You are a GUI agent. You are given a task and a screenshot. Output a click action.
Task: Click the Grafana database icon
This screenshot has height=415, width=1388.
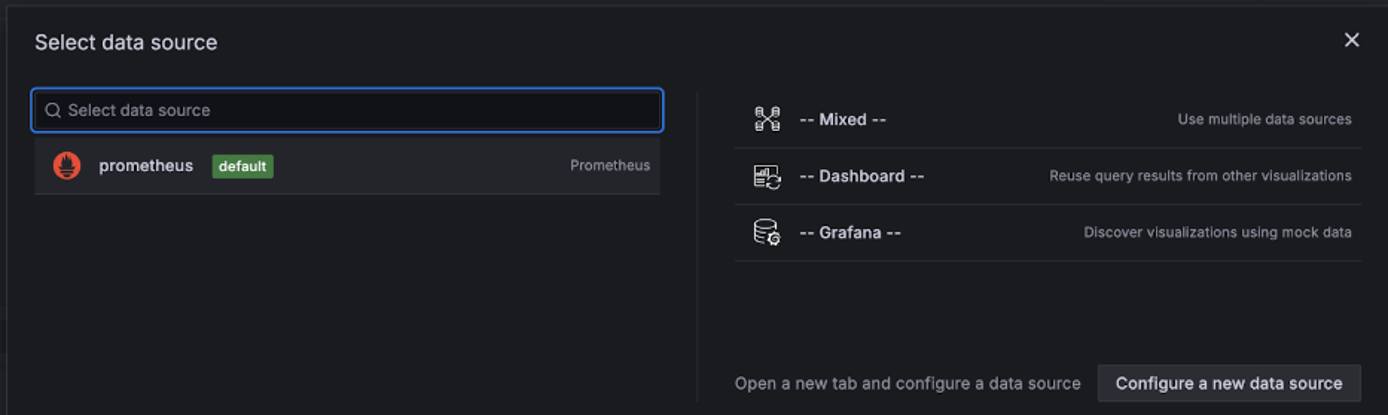(x=767, y=233)
